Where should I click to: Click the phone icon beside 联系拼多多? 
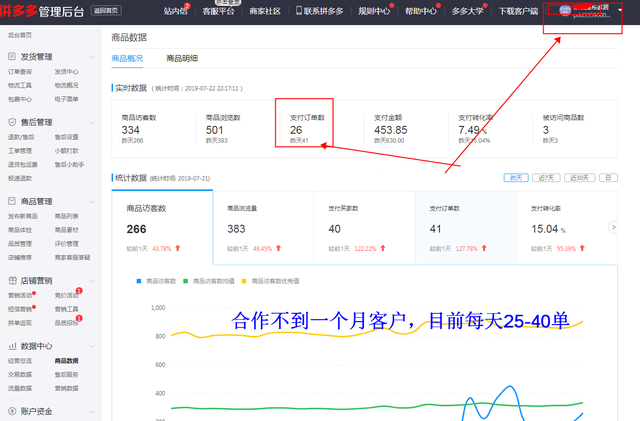coord(299,11)
